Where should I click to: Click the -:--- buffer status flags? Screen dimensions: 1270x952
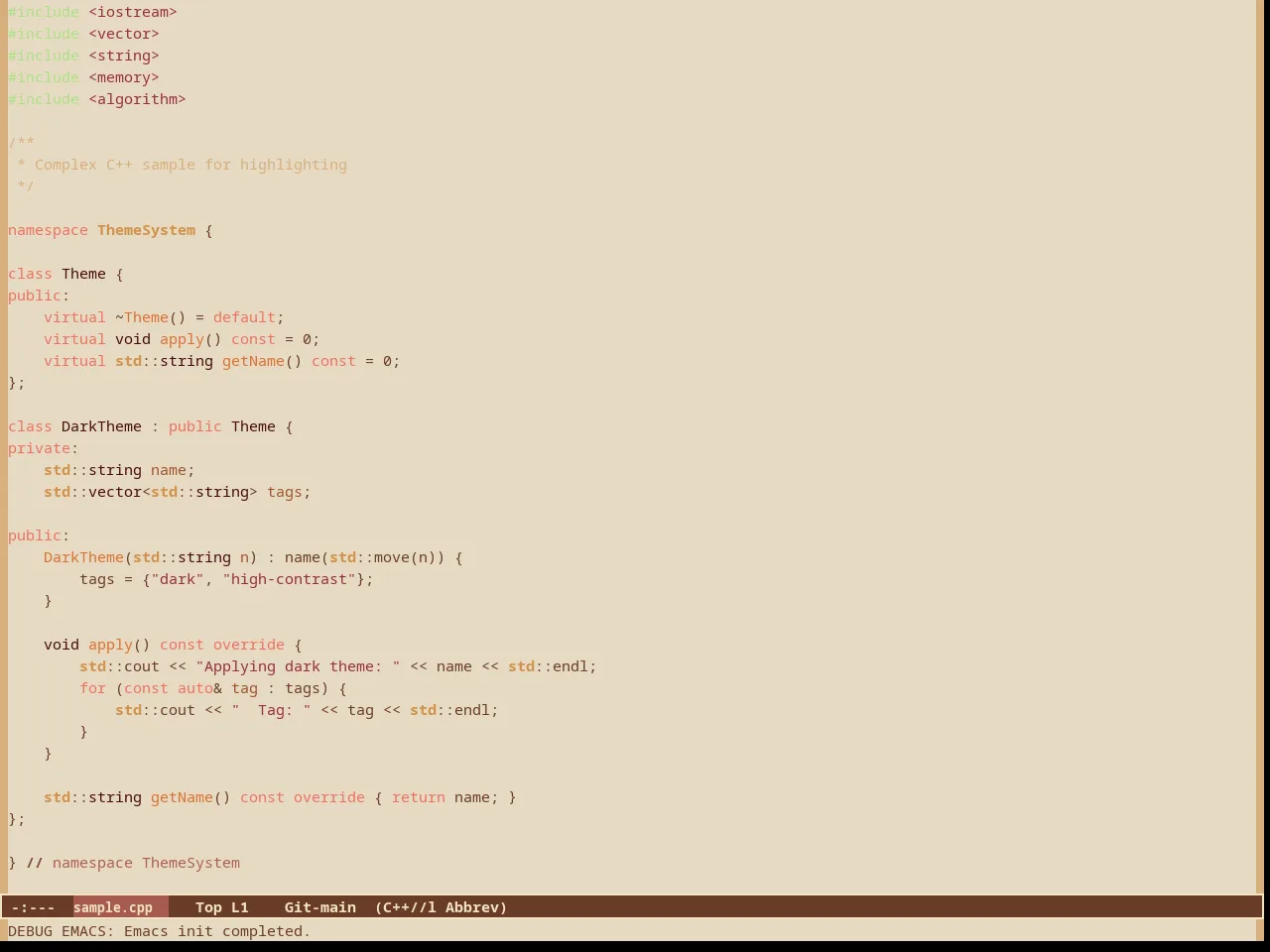coord(34,907)
